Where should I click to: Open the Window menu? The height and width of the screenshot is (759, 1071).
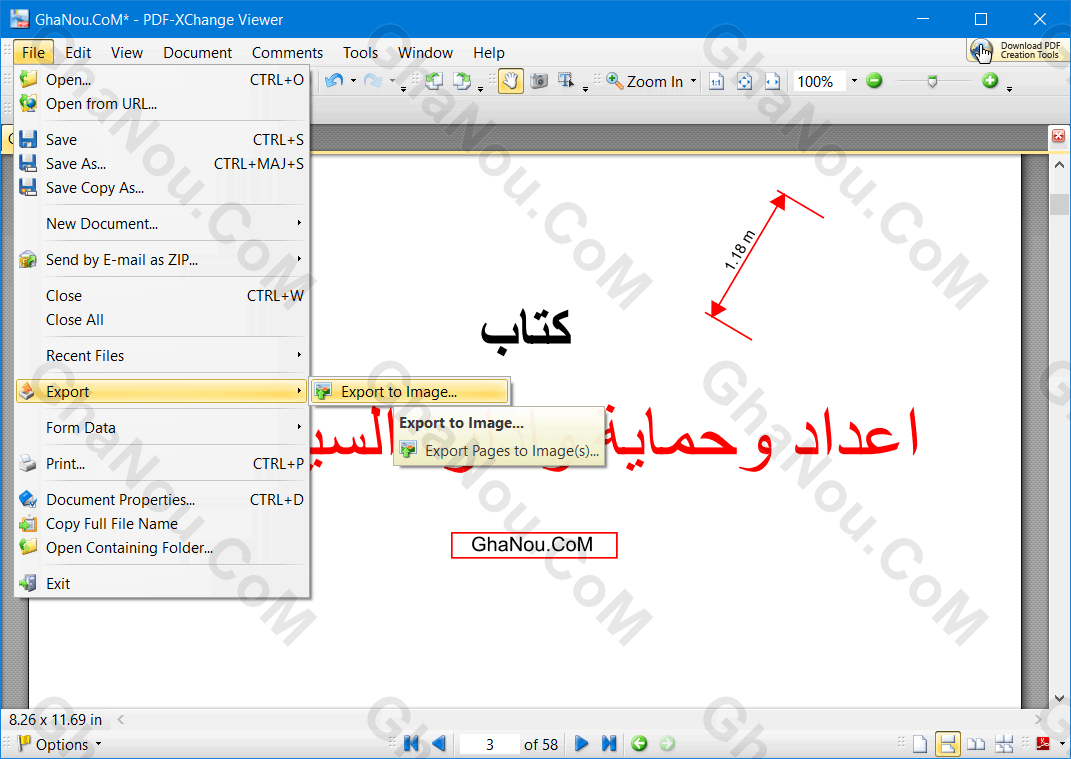click(x=425, y=53)
